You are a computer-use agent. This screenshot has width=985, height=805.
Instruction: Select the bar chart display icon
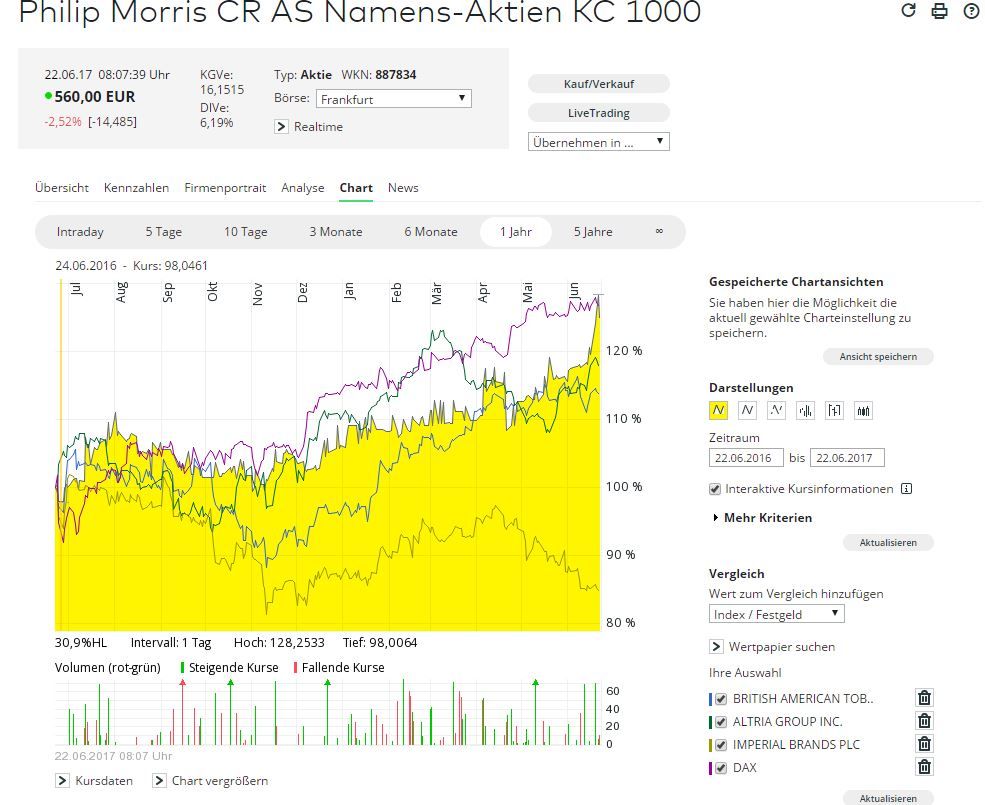(806, 410)
